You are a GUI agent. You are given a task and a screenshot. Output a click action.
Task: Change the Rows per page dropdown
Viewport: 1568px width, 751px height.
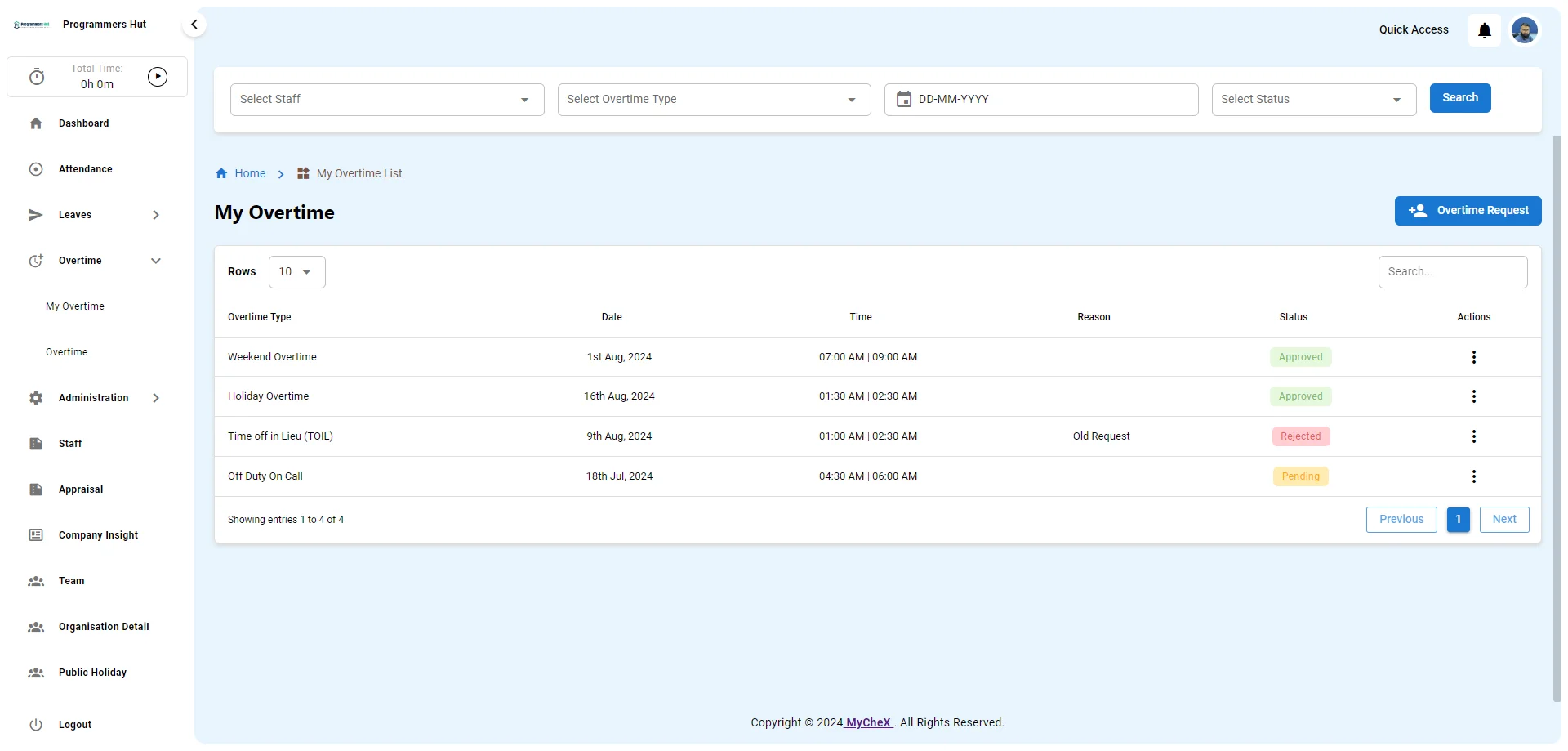296,272
